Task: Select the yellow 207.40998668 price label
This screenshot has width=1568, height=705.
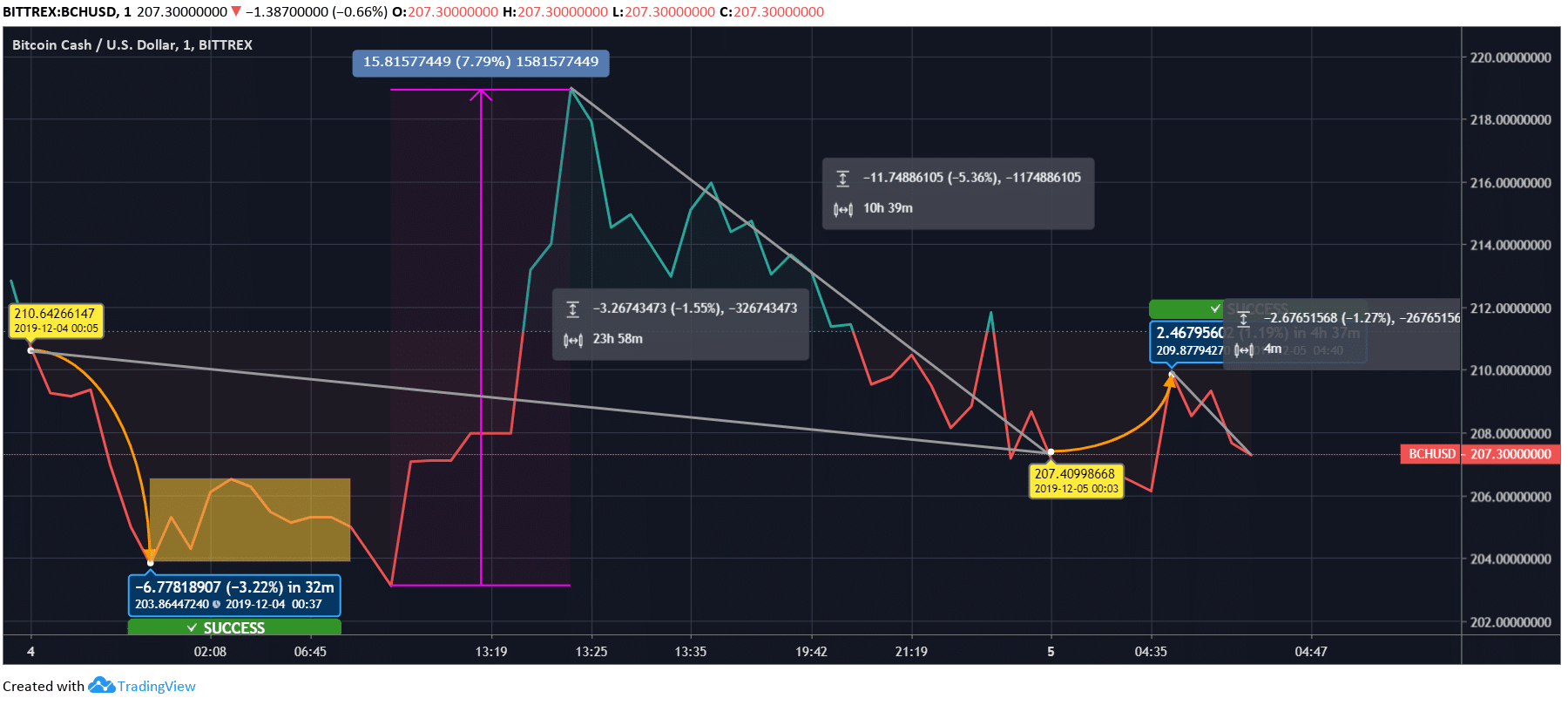Action: [1076, 480]
